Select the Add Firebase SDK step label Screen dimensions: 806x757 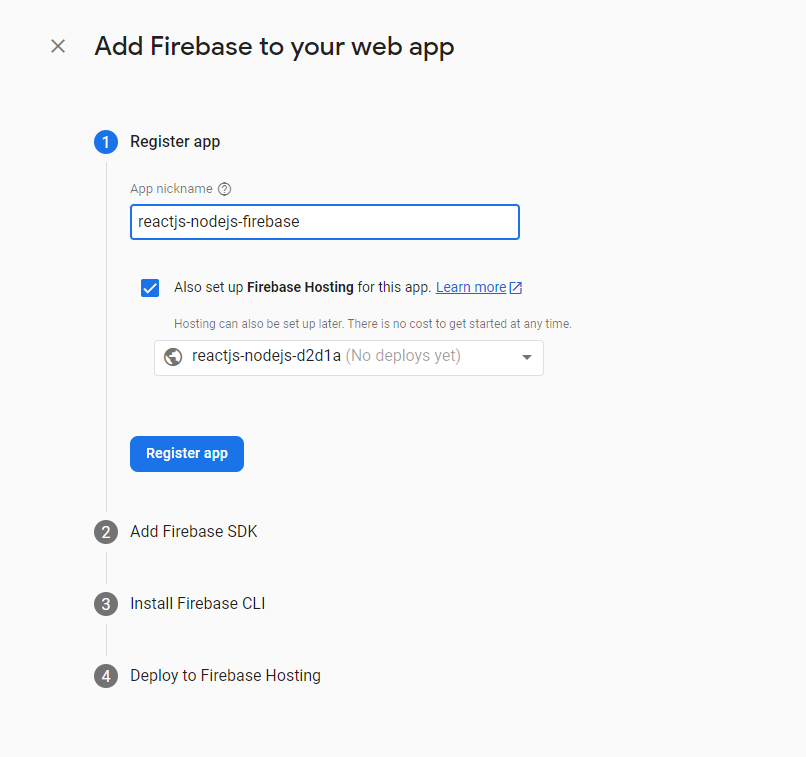tap(193, 532)
